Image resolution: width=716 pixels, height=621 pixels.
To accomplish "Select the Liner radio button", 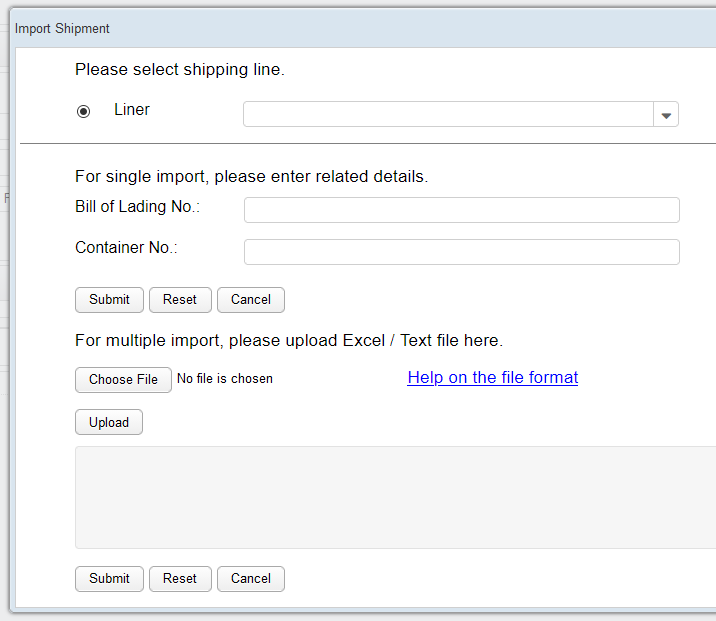I will coord(84,111).
